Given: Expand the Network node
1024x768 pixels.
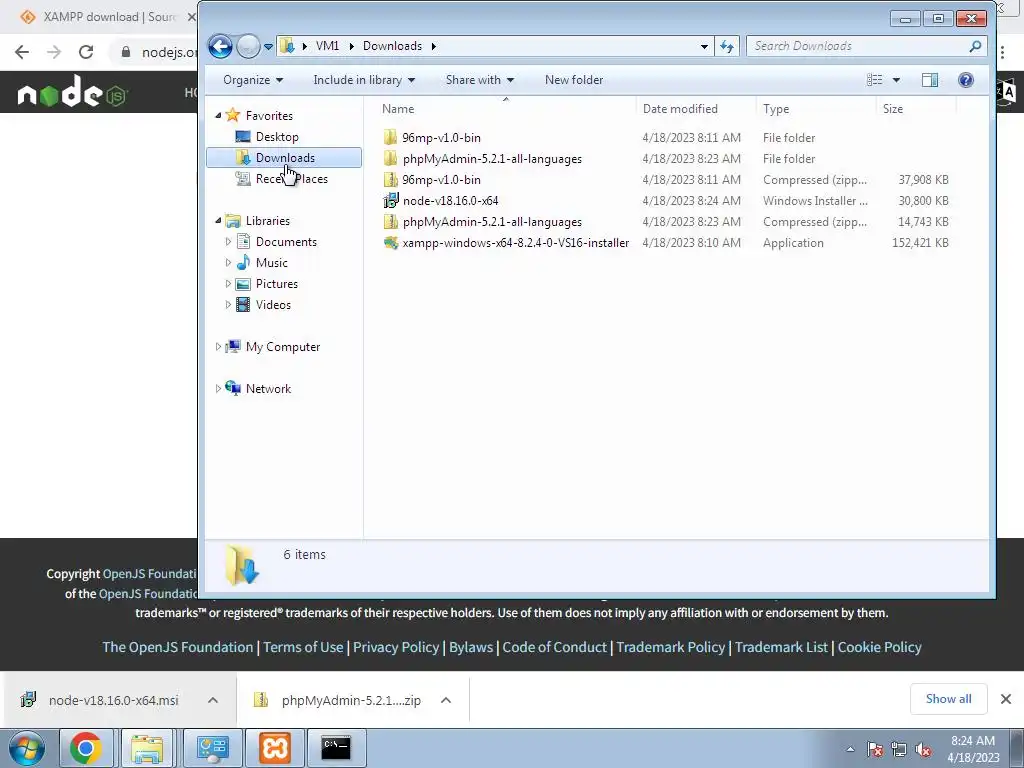Looking at the screenshot, I should [218, 389].
